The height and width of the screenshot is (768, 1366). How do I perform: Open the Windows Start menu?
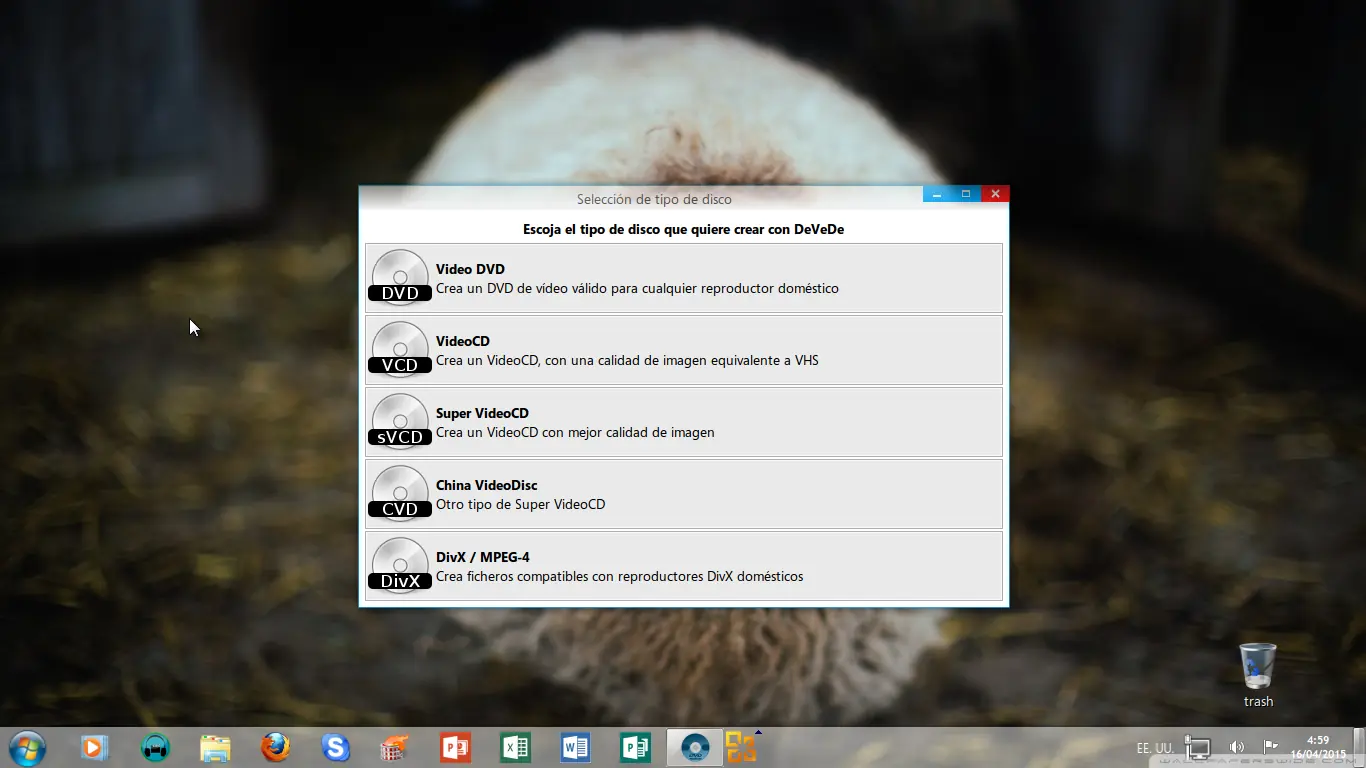click(27, 748)
